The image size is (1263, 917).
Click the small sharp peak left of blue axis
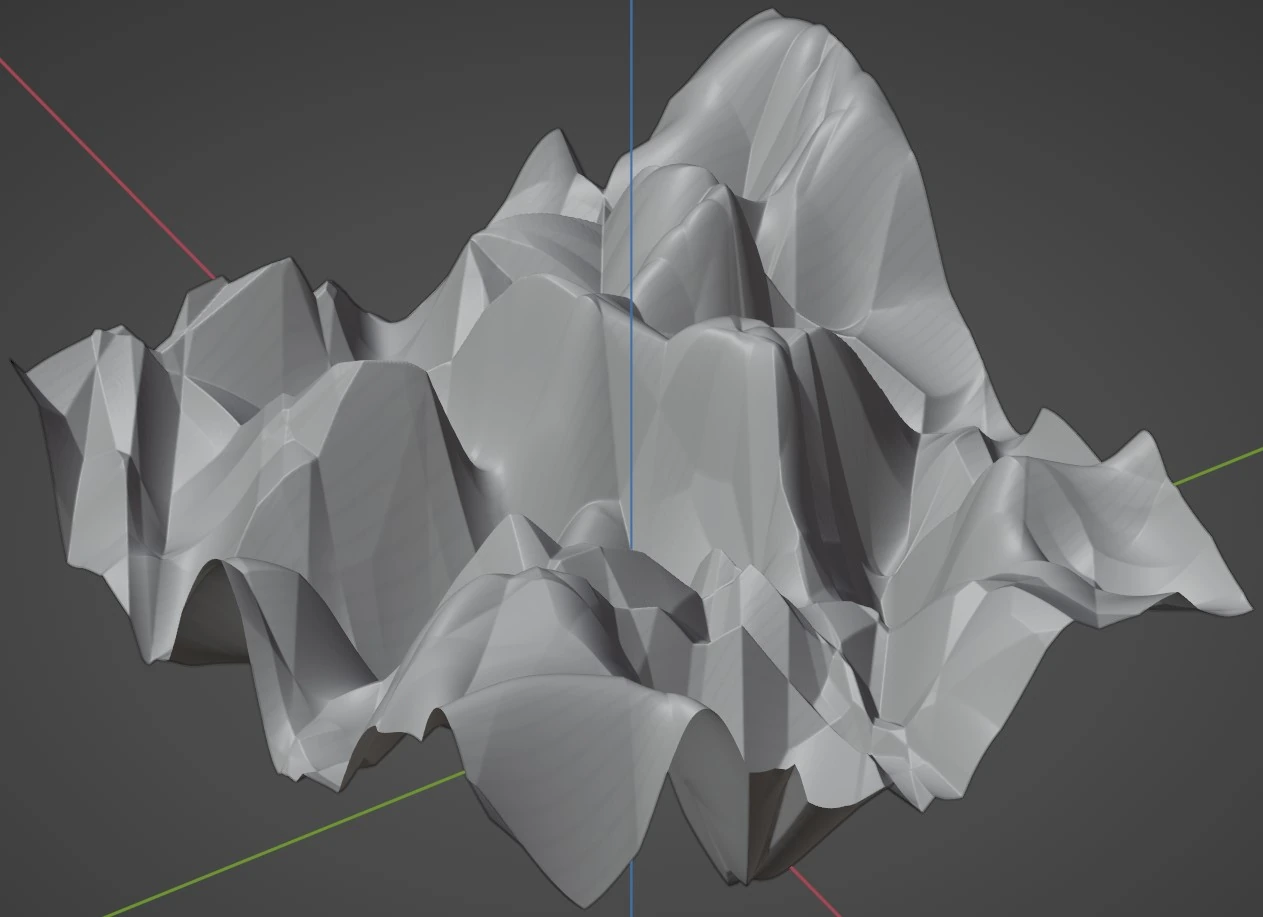[553, 140]
